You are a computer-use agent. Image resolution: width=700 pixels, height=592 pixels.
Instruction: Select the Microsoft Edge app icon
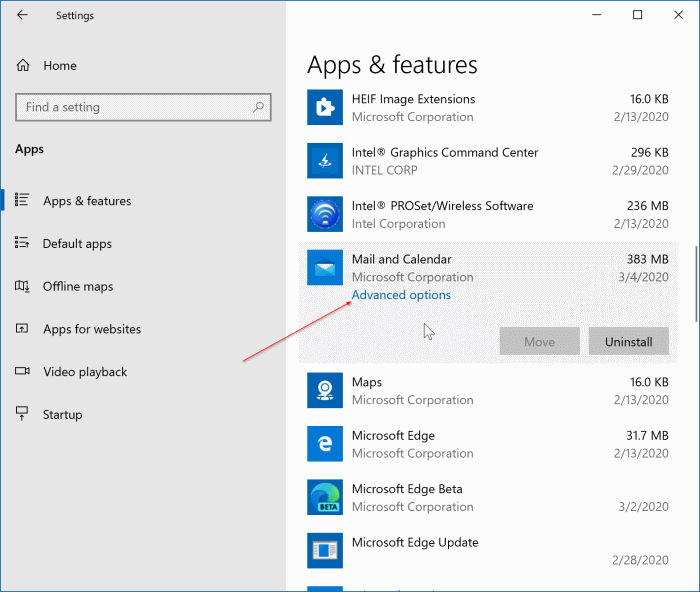(x=325, y=444)
